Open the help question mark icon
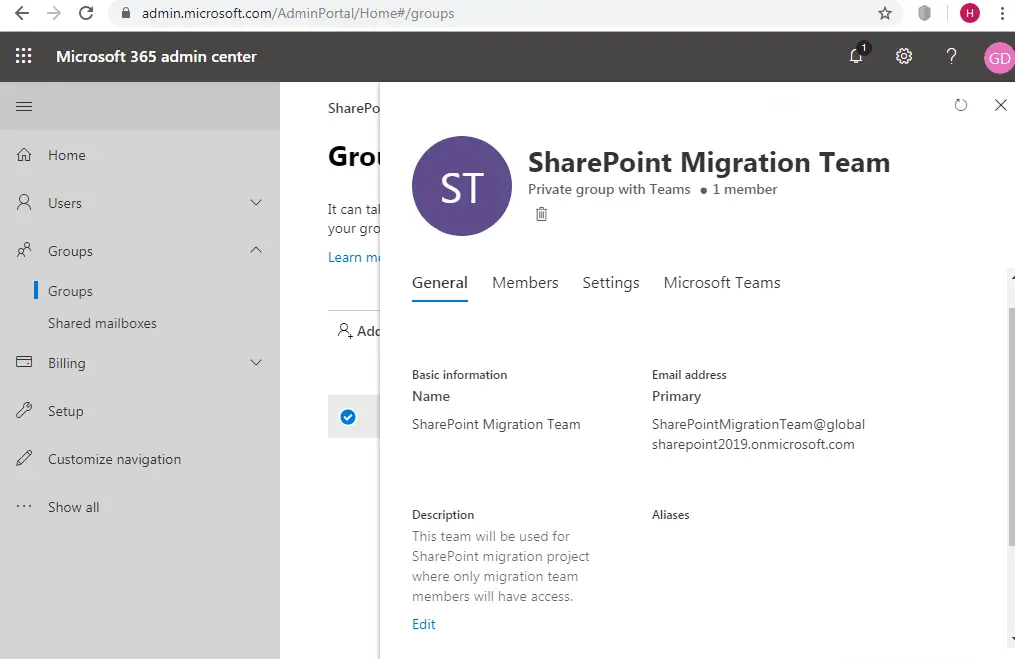This screenshot has height=659, width=1015. pos(951,56)
